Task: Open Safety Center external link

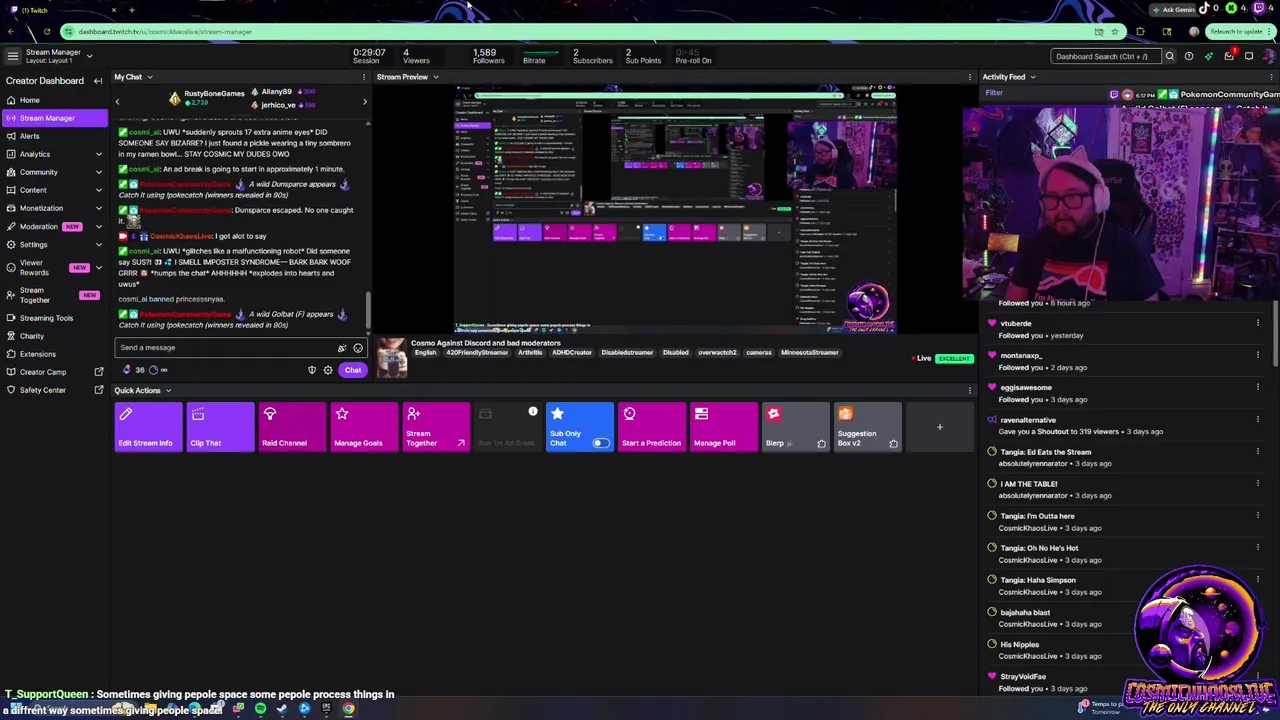Action: pyautogui.click(x=54, y=390)
